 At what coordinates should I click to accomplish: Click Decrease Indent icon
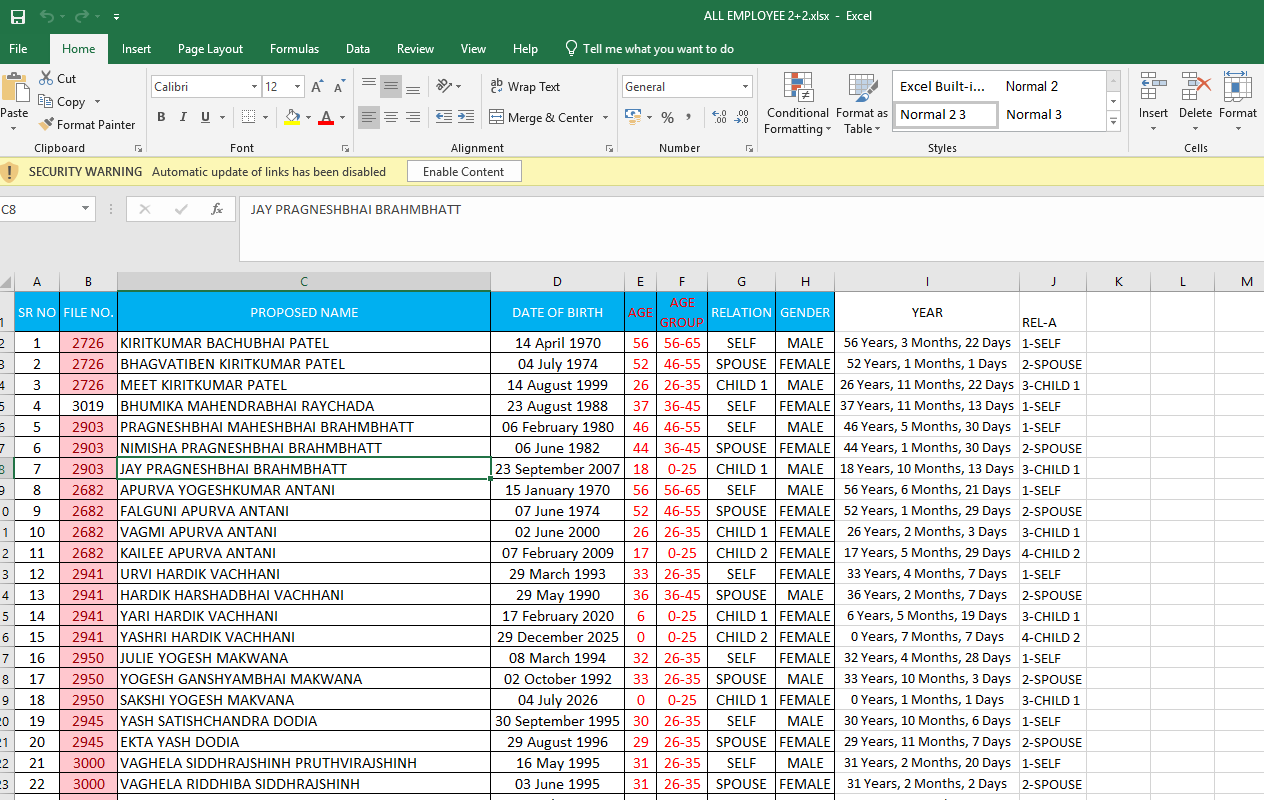444,117
